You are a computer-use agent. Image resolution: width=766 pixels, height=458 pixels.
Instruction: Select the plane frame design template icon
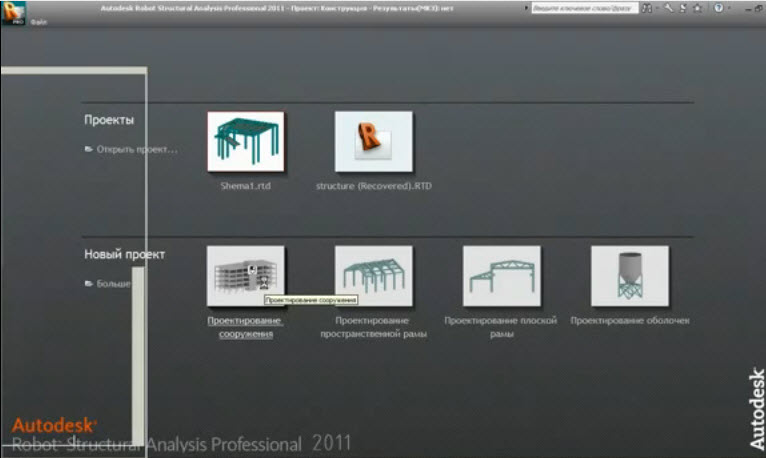tap(502, 276)
